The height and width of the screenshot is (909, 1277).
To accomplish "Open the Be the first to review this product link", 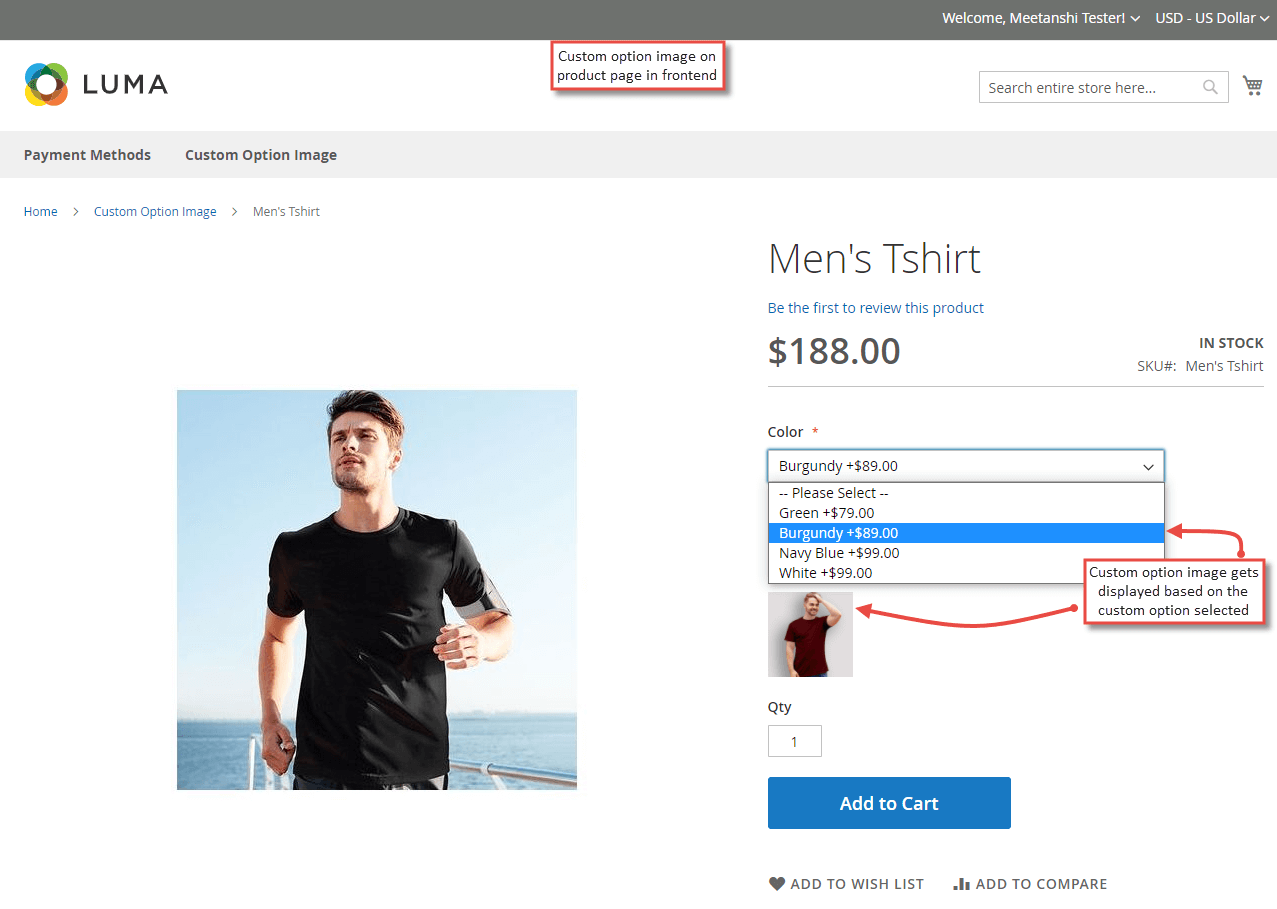I will (x=875, y=307).
